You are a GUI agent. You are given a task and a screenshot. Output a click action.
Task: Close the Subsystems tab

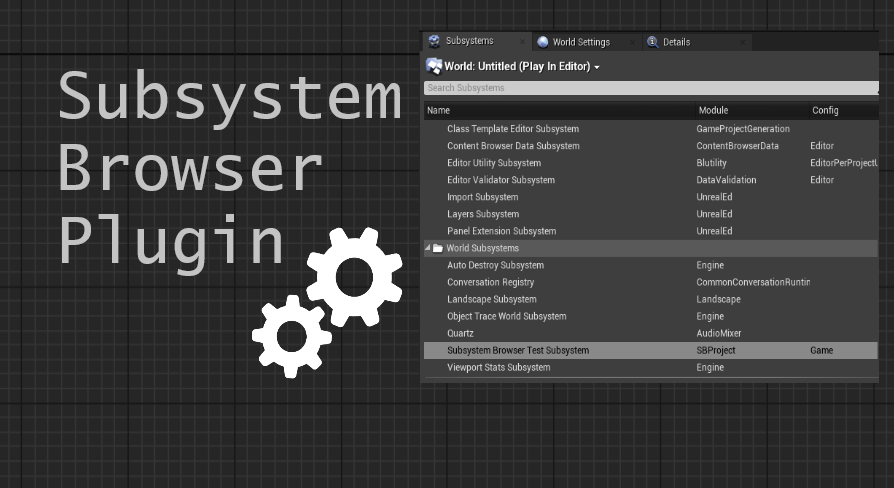(522, 42)
